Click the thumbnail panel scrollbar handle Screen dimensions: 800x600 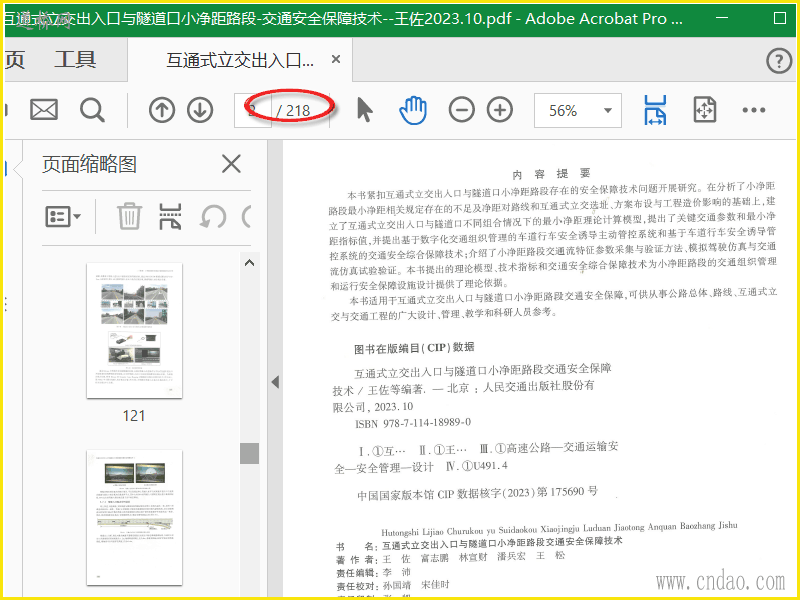click(249, 453)
